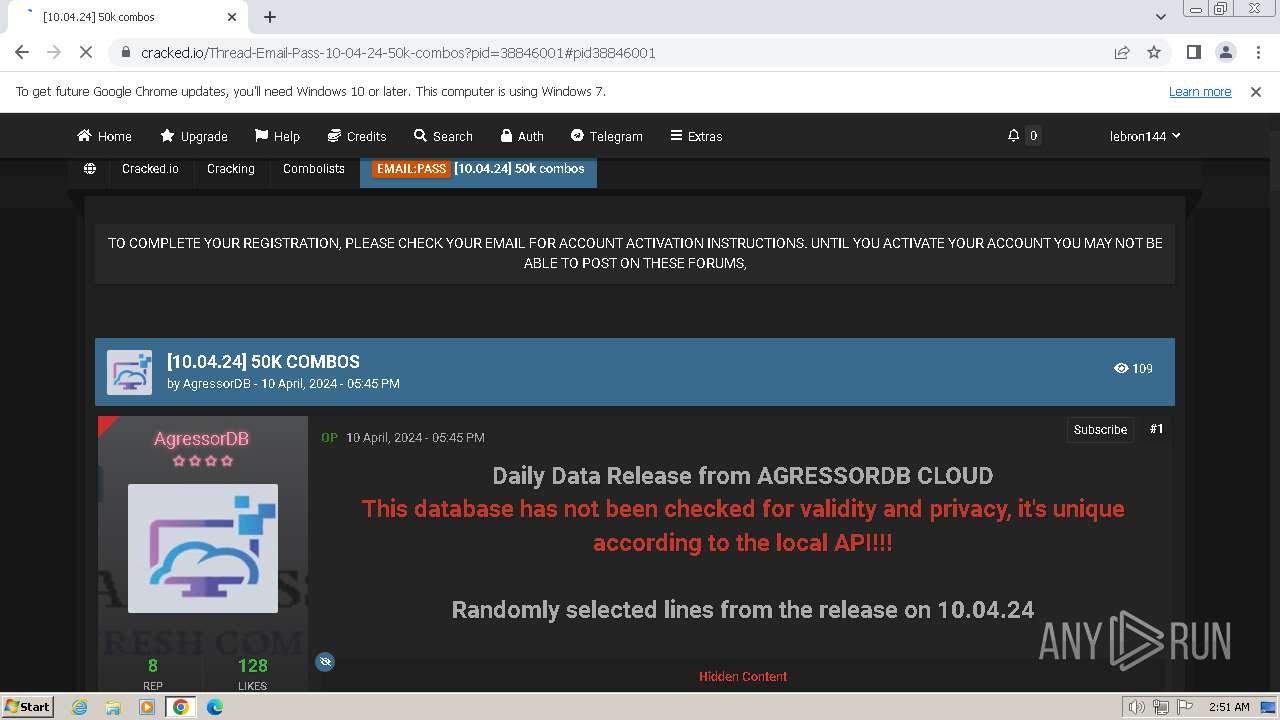
Task: Click the address bar URL
Action: (x=398, y=52)
